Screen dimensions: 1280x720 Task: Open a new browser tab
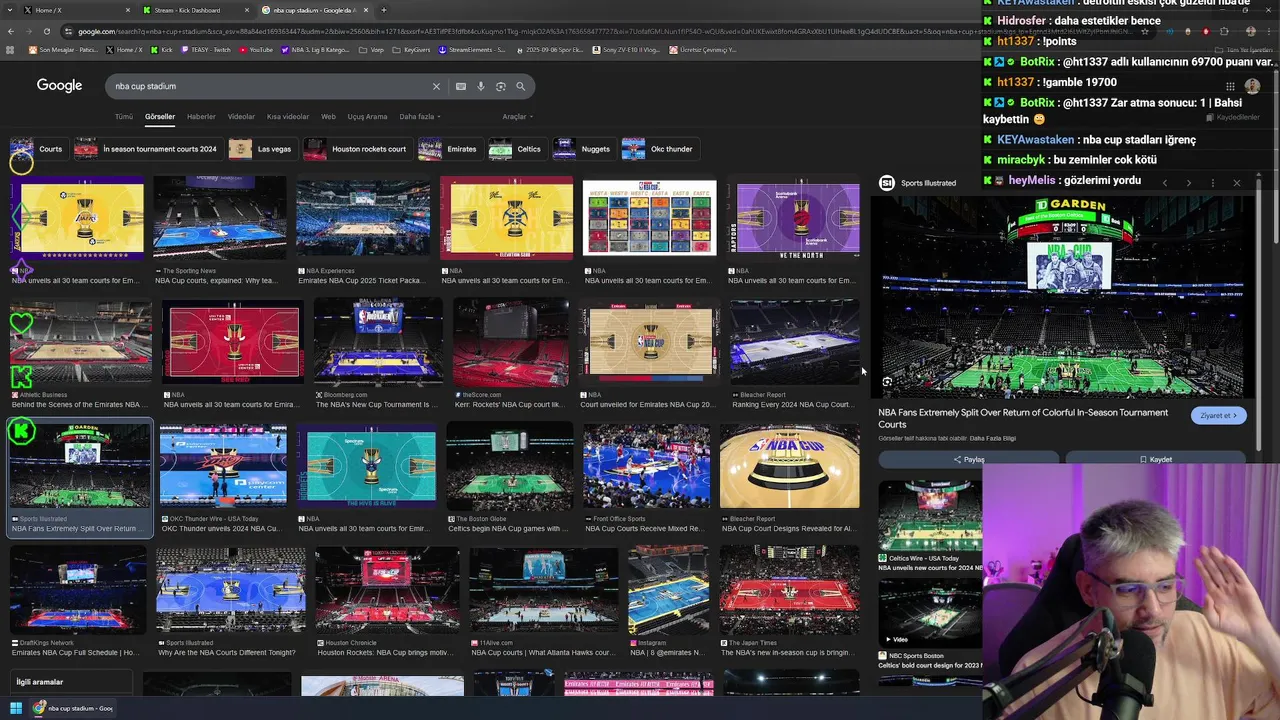pos(384,10)
